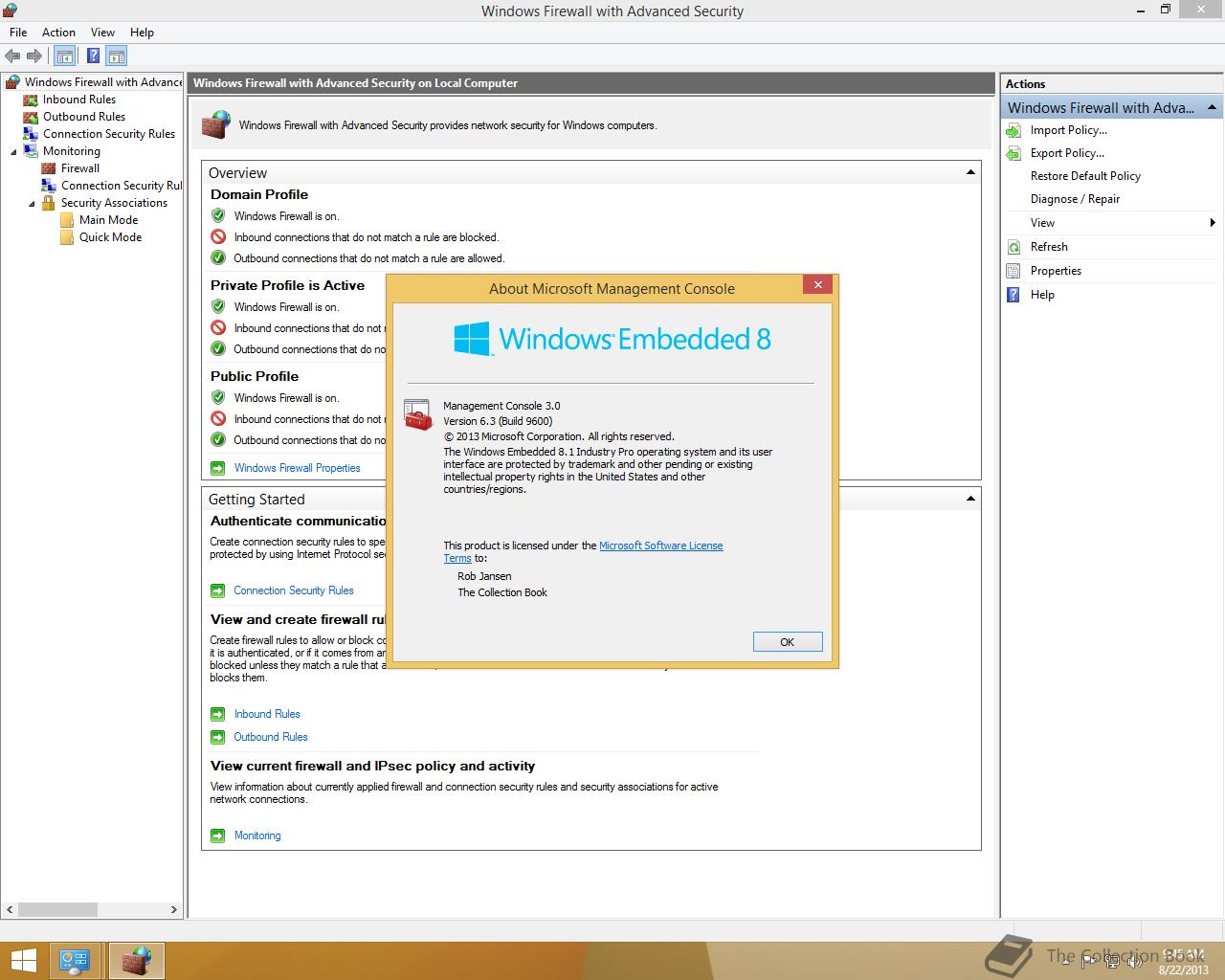Click the 'Domain Profile' heading

[x=259, y=194]
